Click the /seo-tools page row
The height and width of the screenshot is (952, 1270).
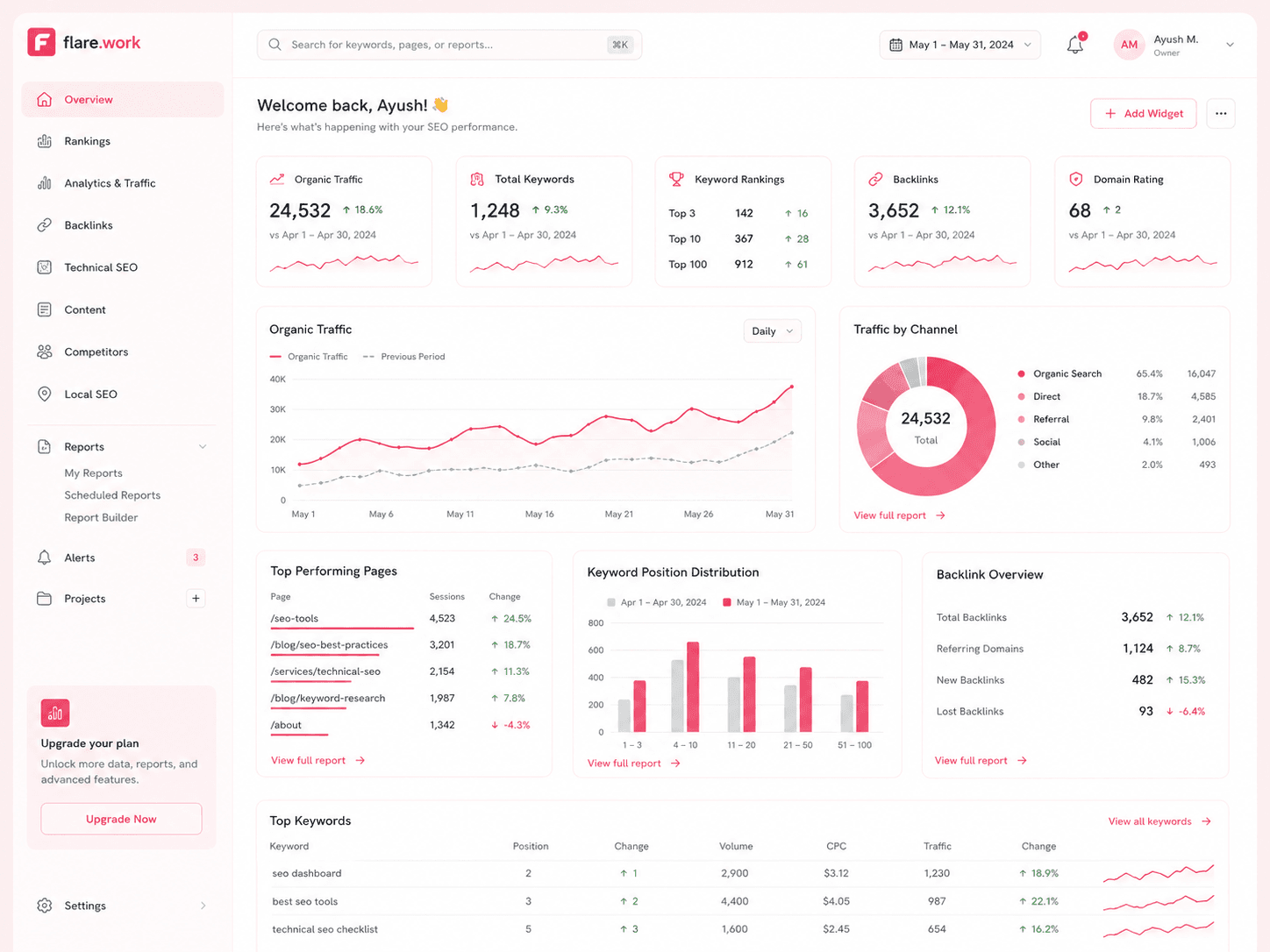click(x=402, y=619)
